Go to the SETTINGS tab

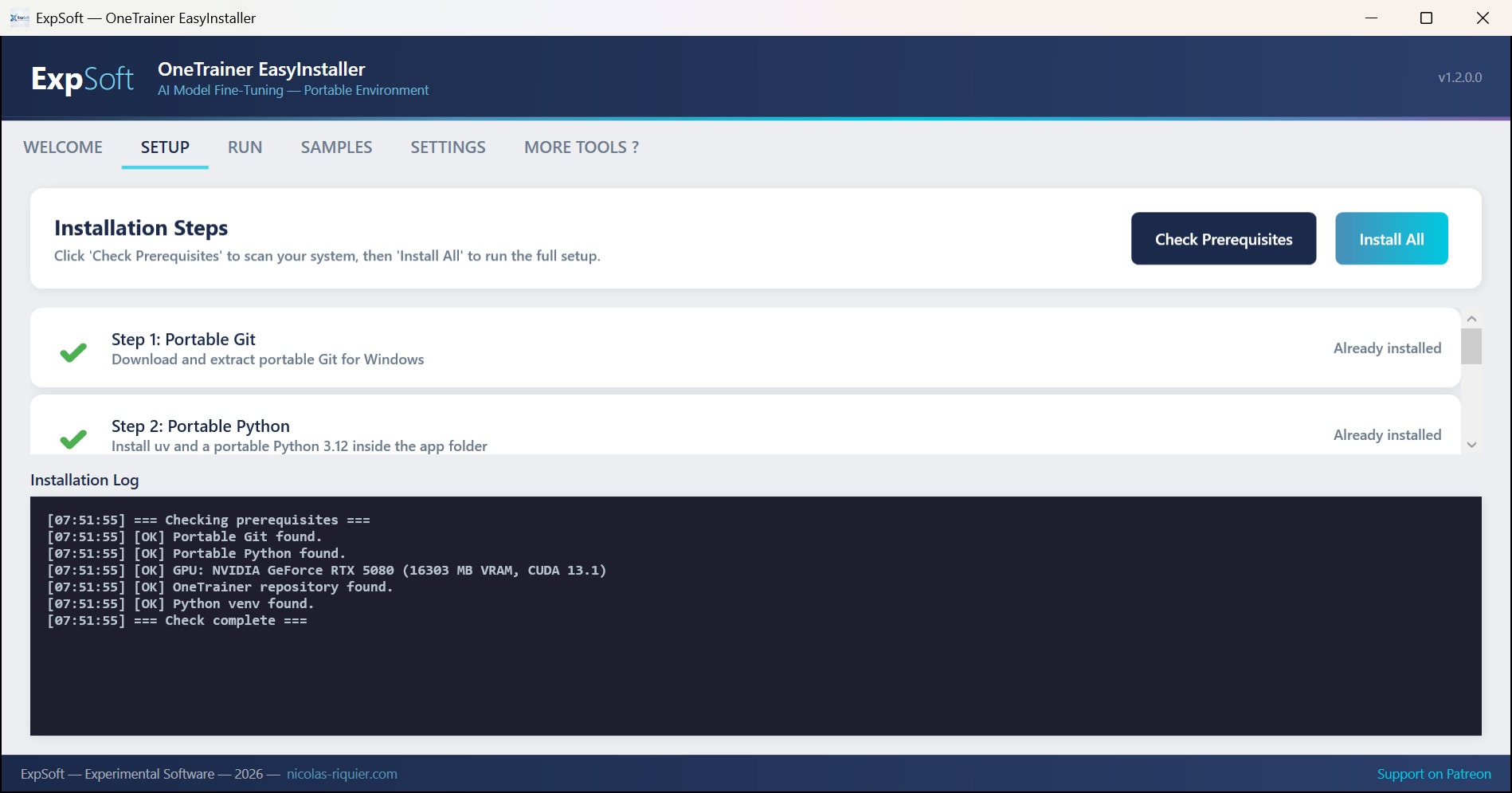(448, 147)
